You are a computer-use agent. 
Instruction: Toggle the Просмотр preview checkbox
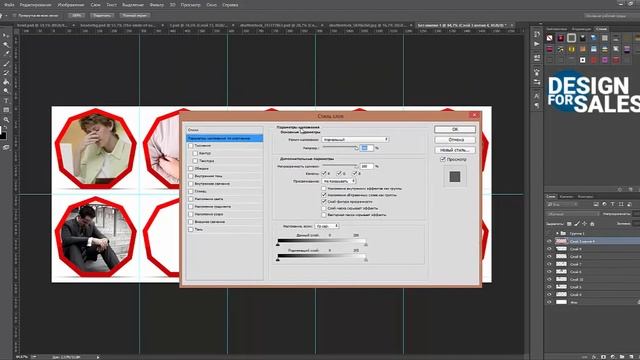443,159
